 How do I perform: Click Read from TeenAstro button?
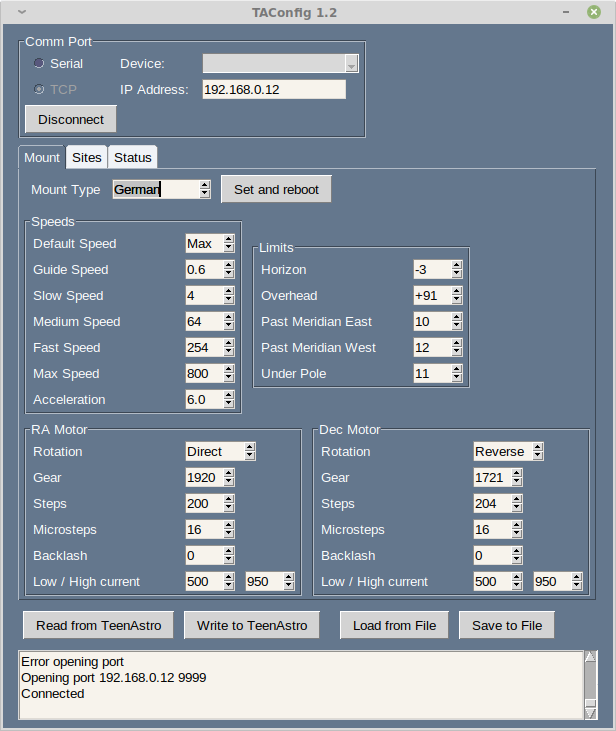98,625
